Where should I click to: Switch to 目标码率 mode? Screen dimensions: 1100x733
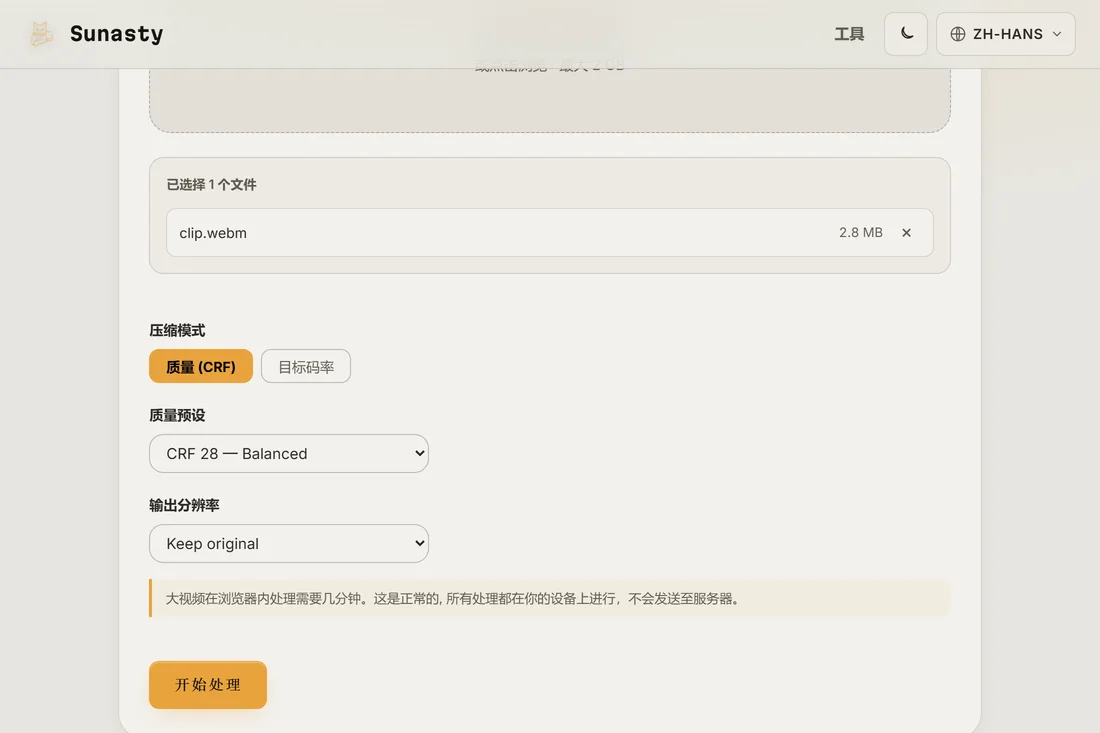click(x=306, y=366)
